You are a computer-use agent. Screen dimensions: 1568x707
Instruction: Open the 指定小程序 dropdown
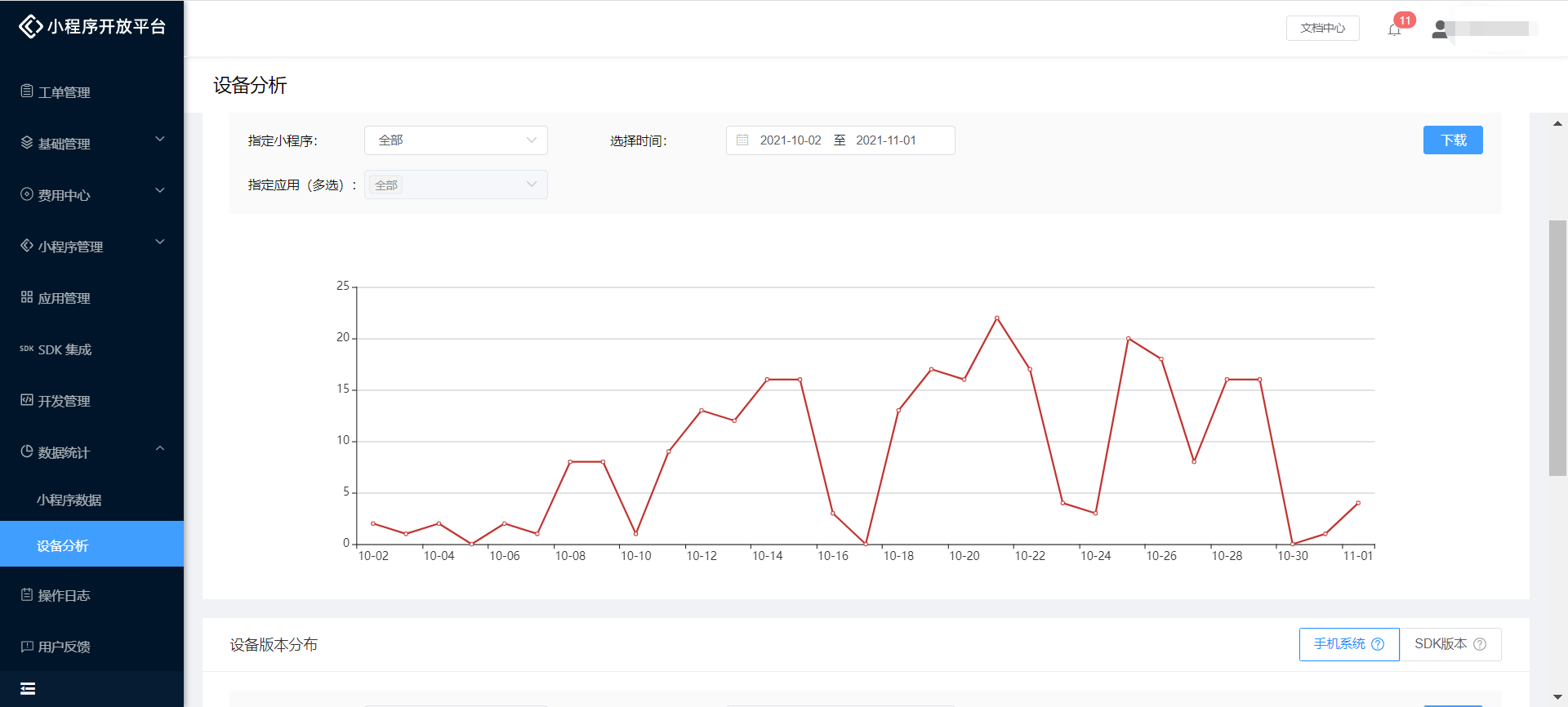456,140
